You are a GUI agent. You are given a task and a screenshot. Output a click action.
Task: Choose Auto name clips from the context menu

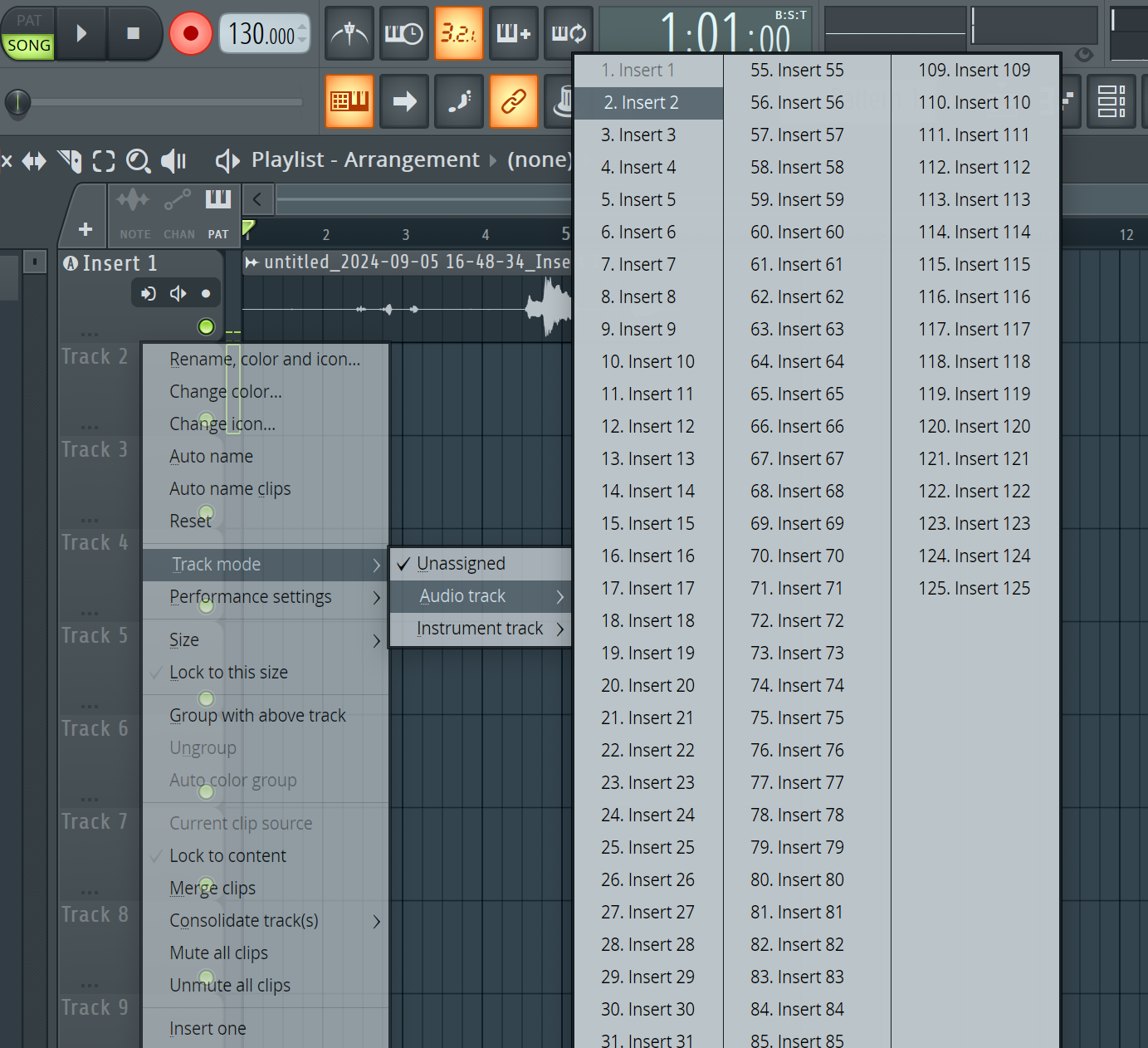pos(230,488)
